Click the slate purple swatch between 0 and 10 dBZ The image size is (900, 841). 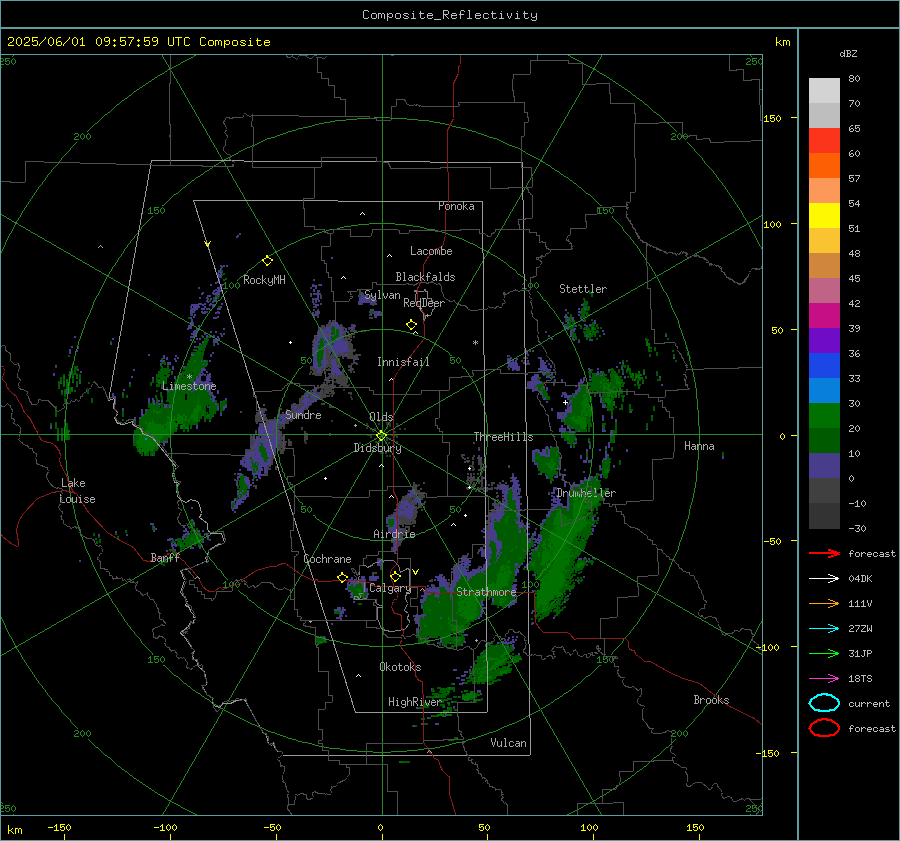click(x=824, y=466)
